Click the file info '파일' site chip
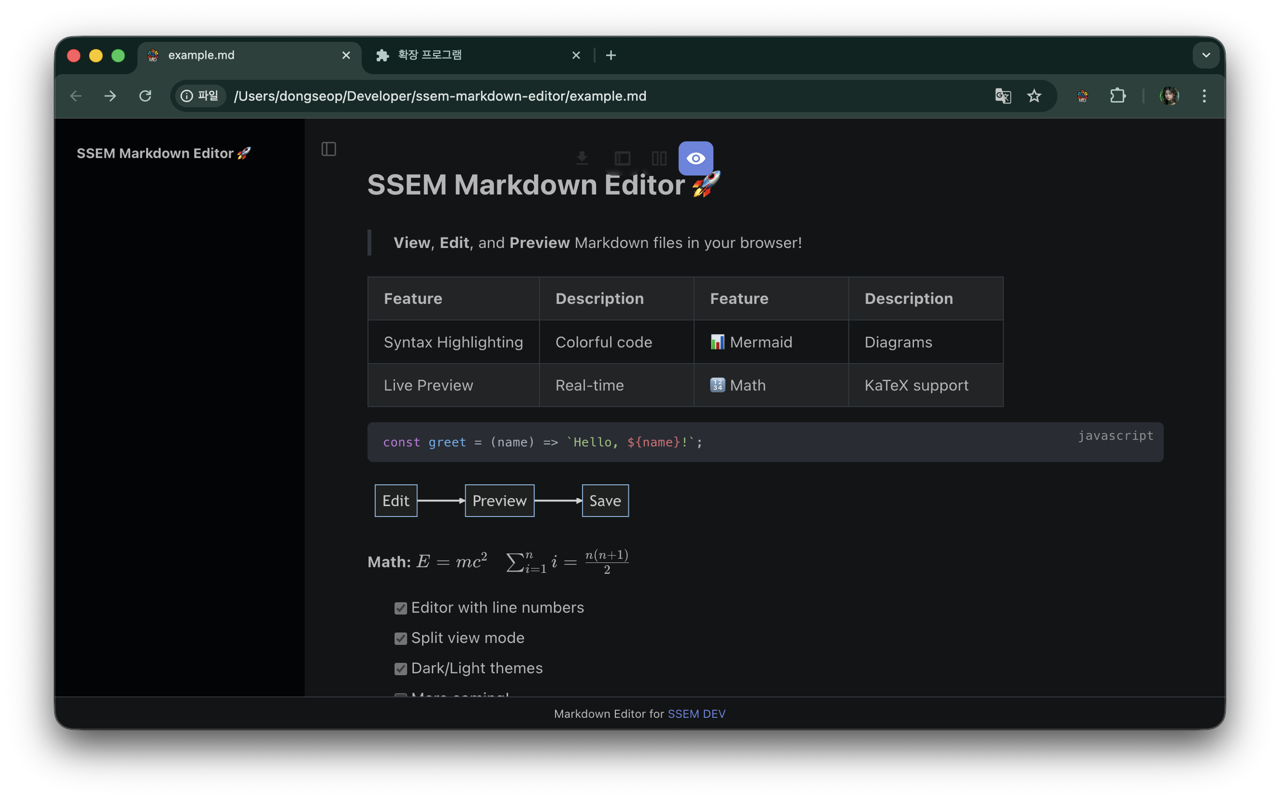This screenshot has height=800, width=1280. point(199,96)
